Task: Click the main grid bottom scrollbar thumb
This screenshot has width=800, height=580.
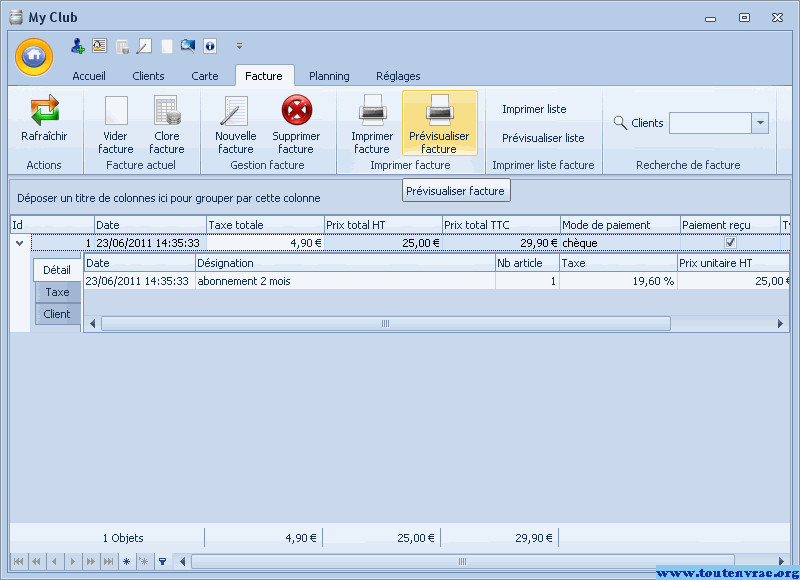Action: [462, 562]
